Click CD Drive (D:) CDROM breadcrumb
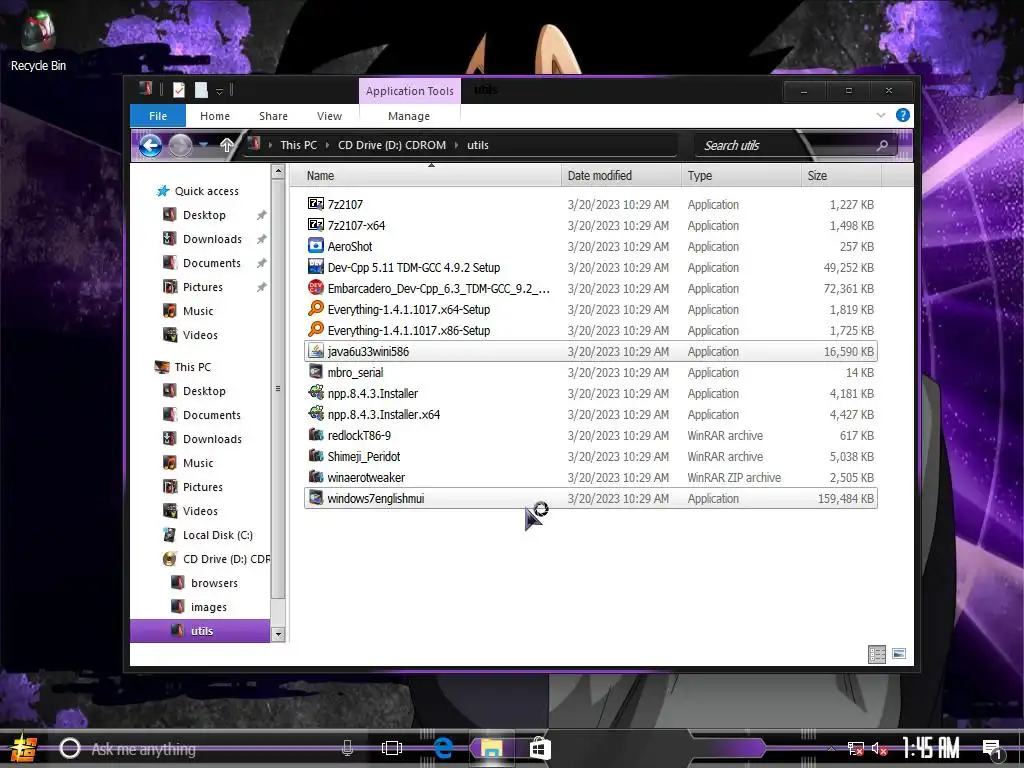The image size is (1024, 768). (x=392, y=145)
